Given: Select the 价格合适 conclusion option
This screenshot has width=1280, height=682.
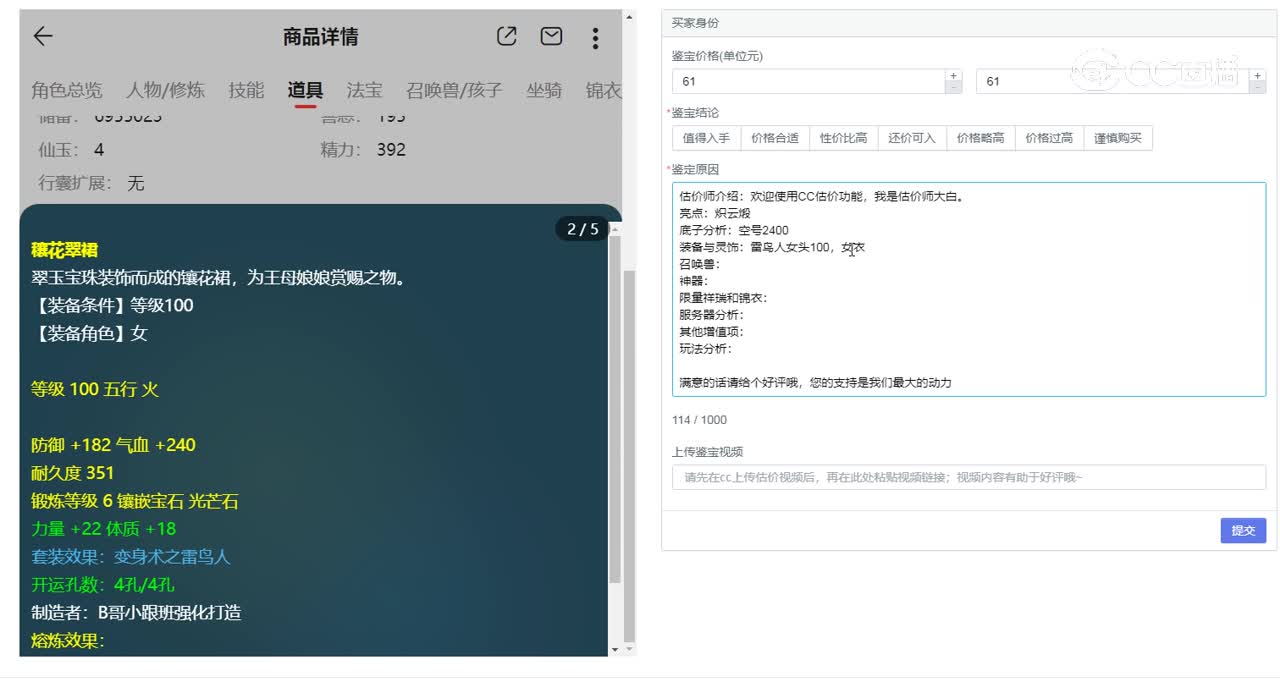Looking at the screenshot, I should coord(775,138).
